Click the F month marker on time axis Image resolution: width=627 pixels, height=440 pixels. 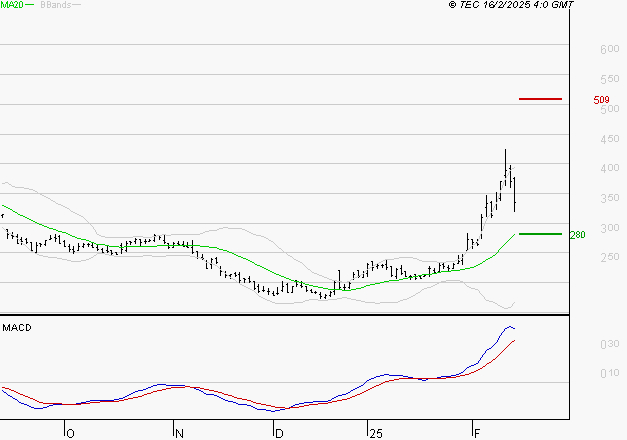click(474, 433)
